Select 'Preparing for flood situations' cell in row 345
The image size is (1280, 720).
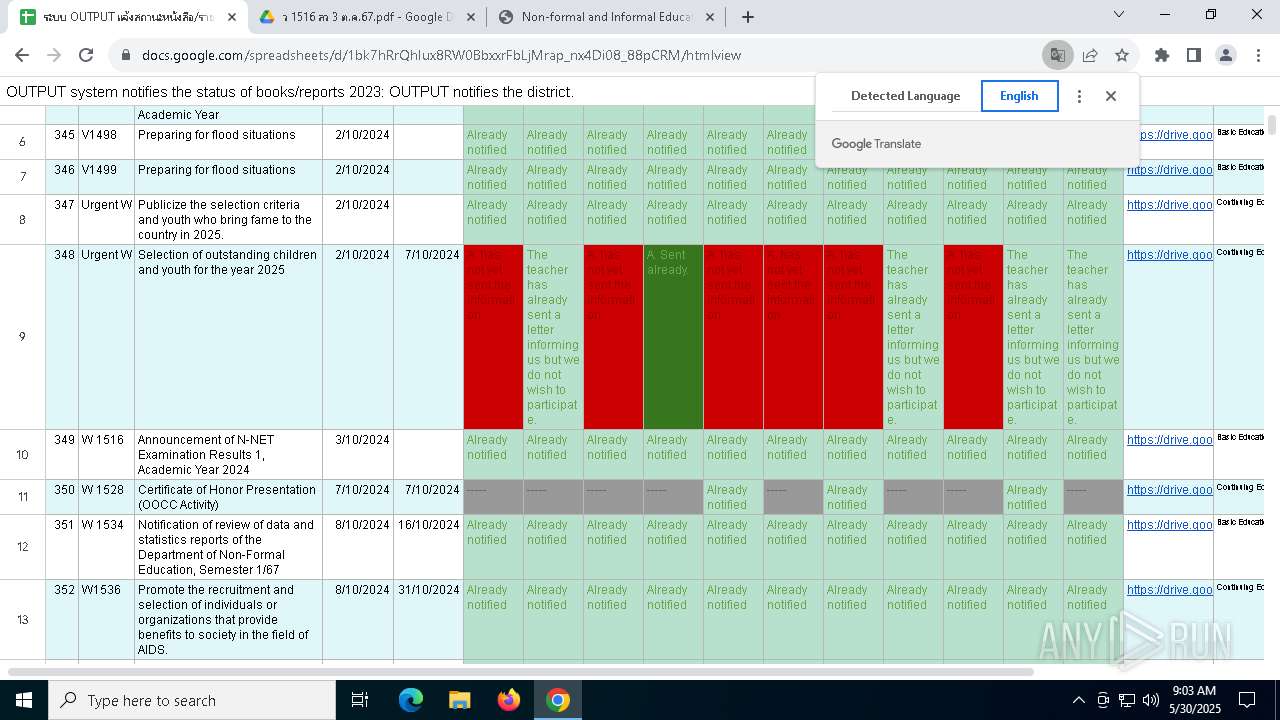228,142
